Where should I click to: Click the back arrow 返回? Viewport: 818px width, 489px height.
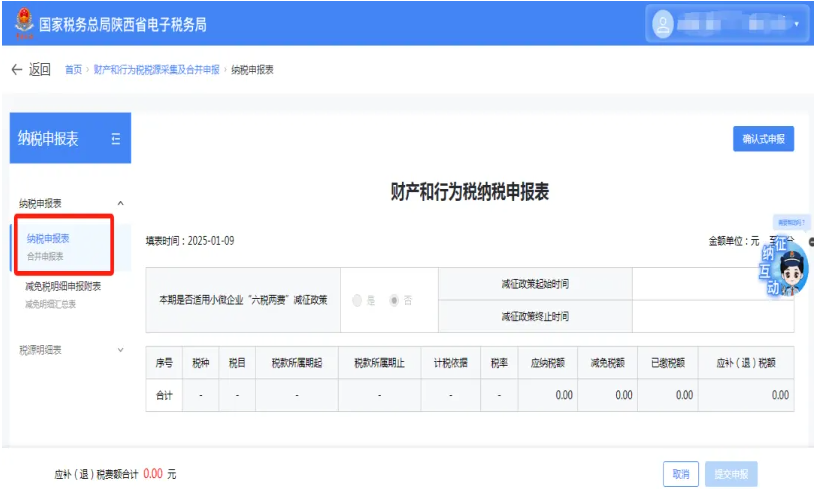pyautogui.click(x=30, y=69)
